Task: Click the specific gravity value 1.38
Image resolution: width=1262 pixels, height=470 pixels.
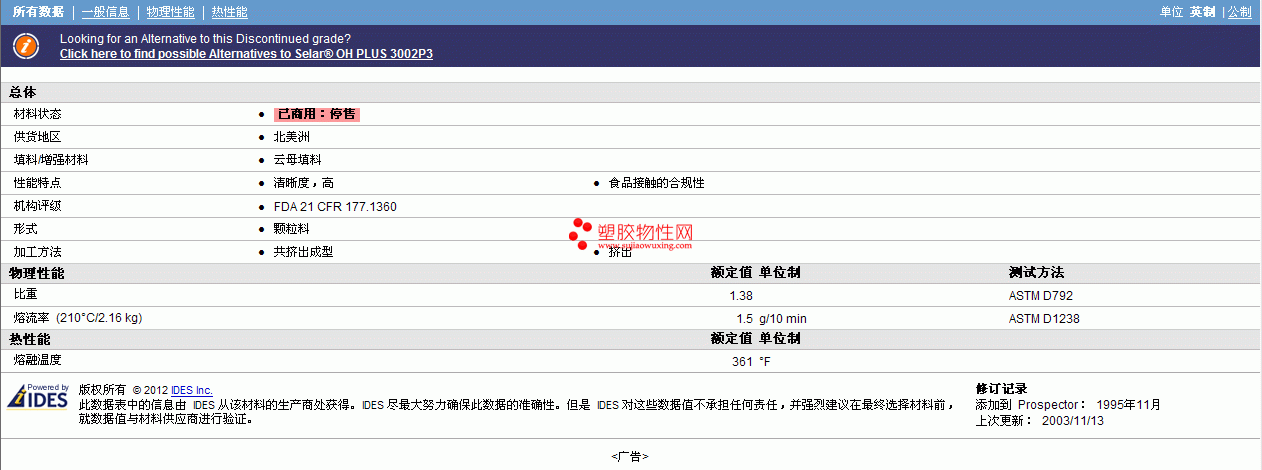Action: (741, 296)
